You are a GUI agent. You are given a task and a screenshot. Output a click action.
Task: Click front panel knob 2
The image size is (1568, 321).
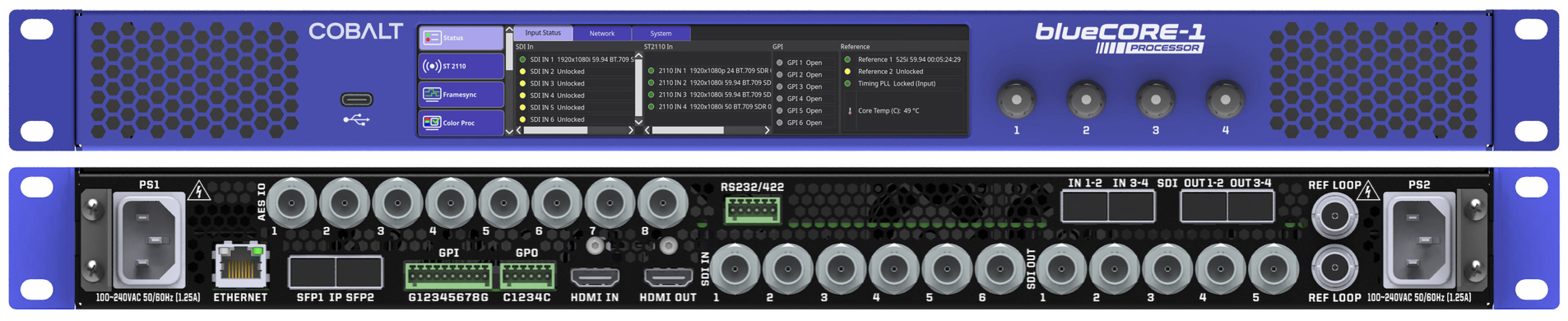click(1086, 100)
